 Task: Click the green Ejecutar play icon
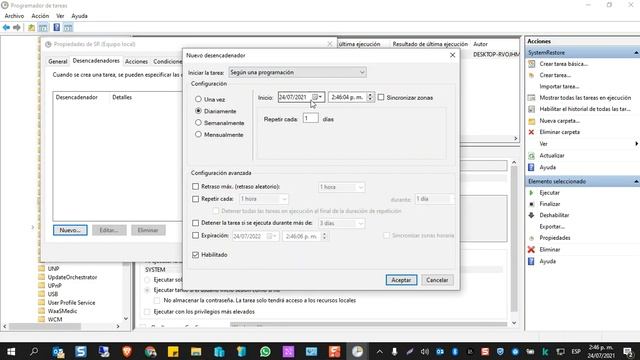pos(531,193)
